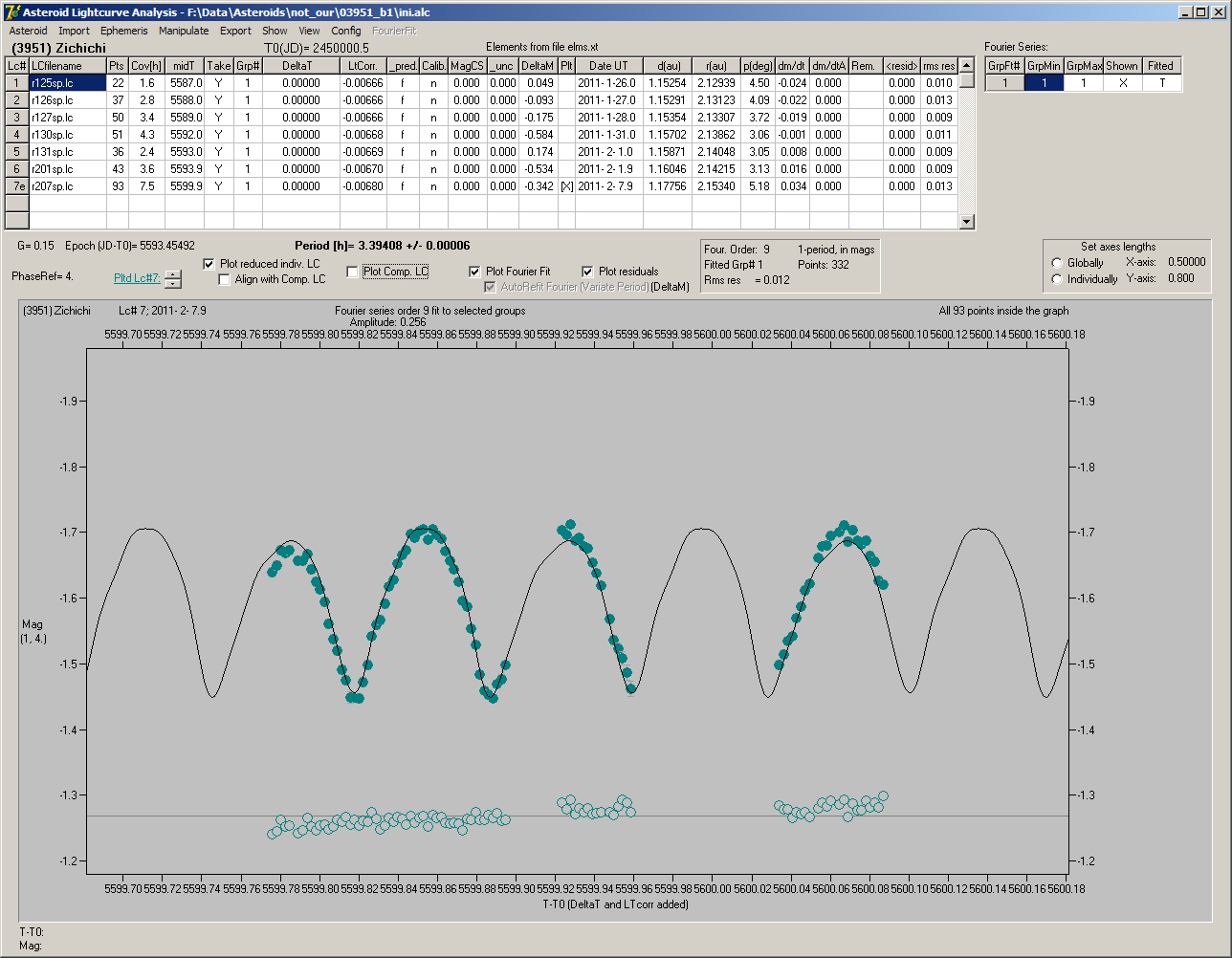
Task: Toggle Plot reduced indiv. LC checkbox
Action: tap(209, 264)
